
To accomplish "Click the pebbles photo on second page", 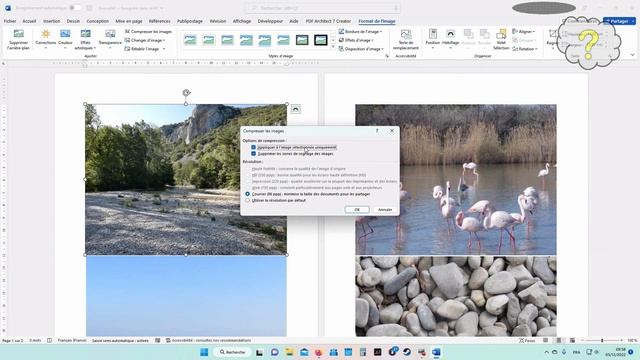I will tap(456, 296).
